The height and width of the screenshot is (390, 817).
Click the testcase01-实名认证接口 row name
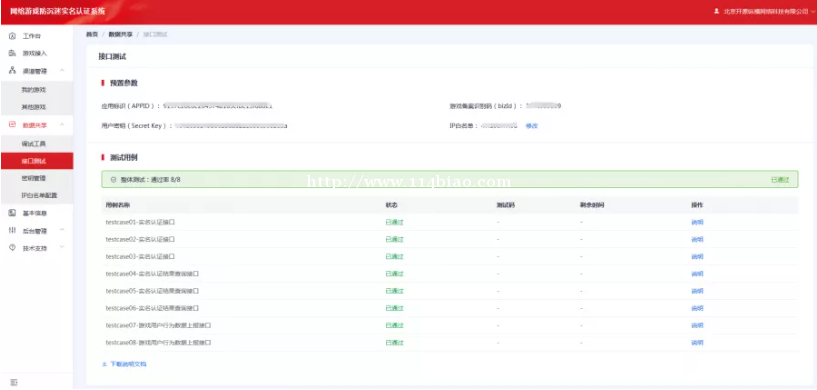tap(140, 222)
